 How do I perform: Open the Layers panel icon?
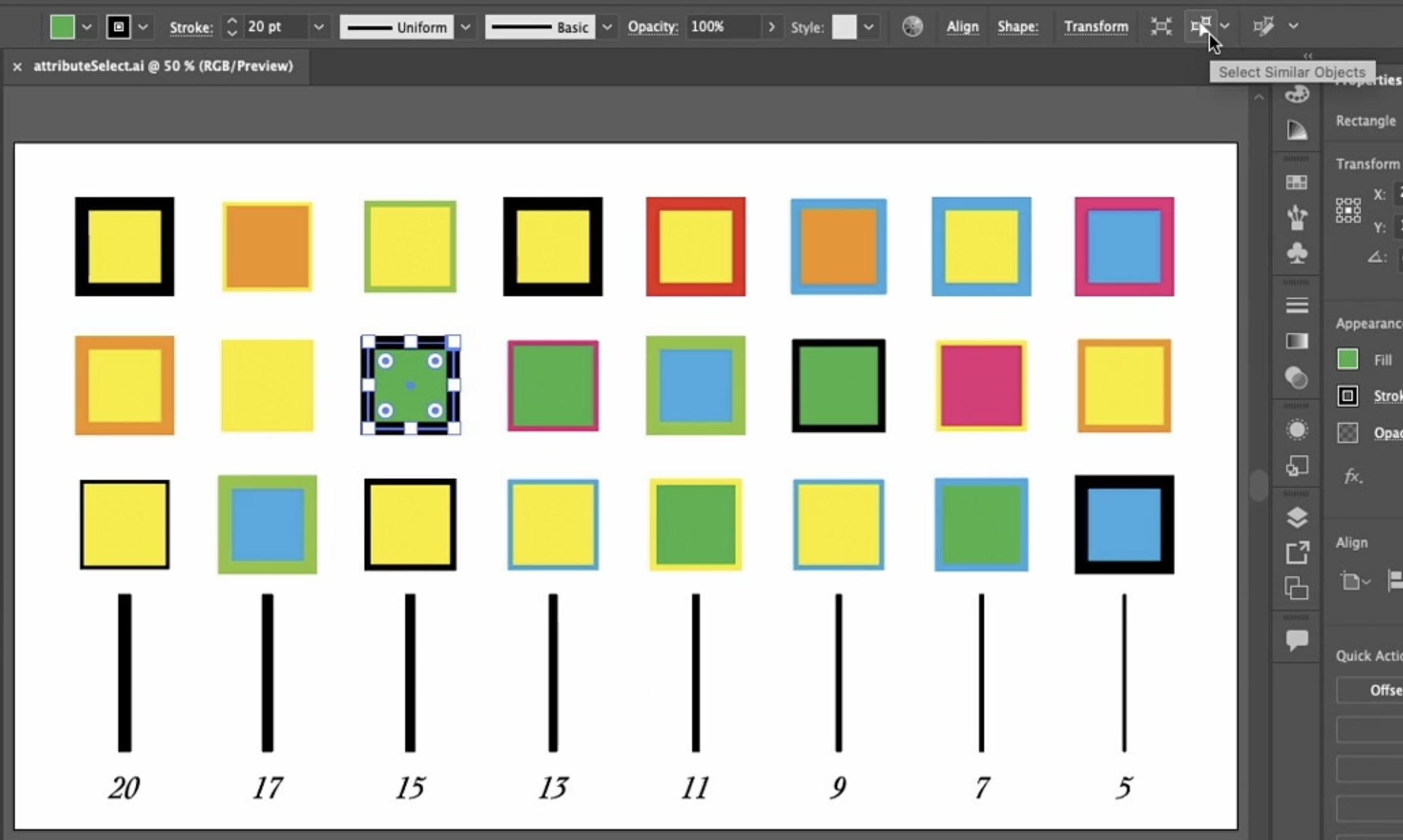click(1297, 518)
